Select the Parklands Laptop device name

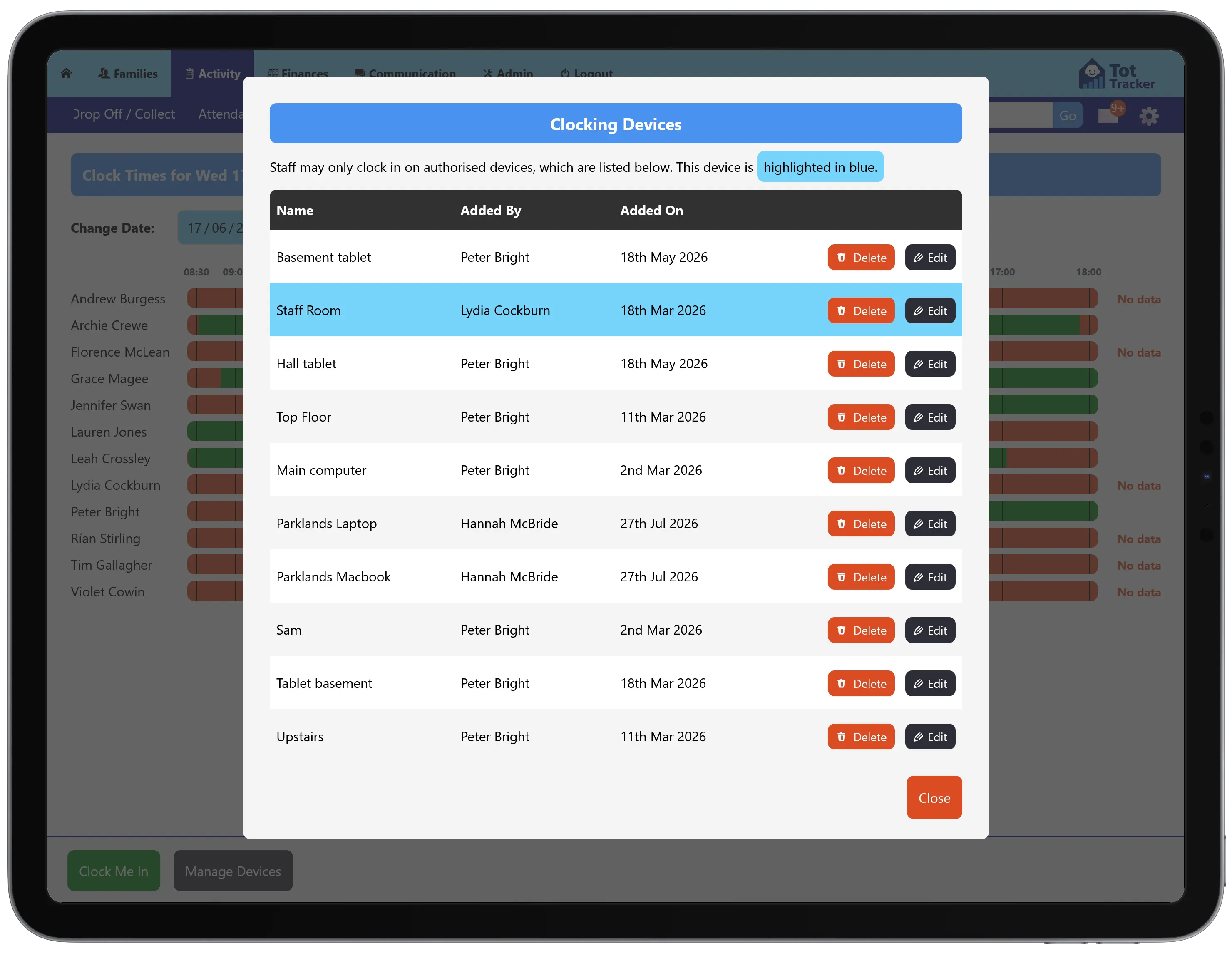pyautogui.click(x=326, y=524)
